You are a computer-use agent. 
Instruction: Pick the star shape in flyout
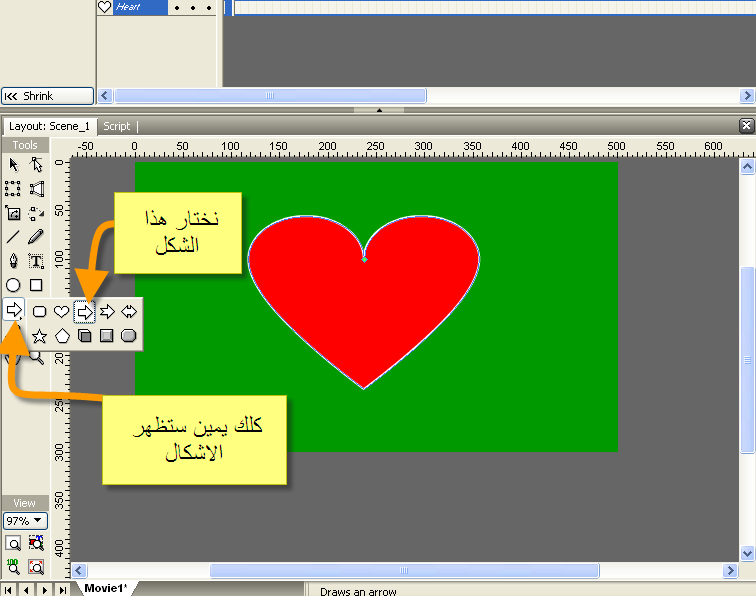click(x=40, y=336)
